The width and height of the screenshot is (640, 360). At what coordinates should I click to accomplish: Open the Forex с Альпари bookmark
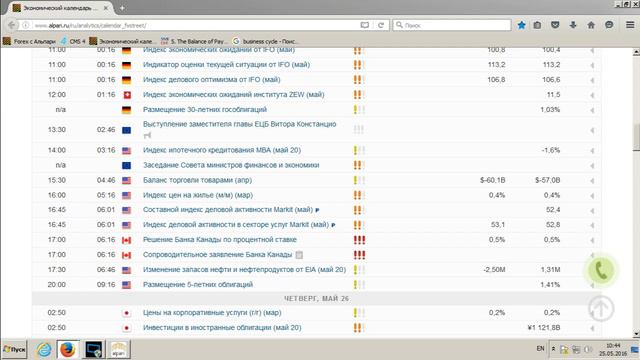(29, 41)
